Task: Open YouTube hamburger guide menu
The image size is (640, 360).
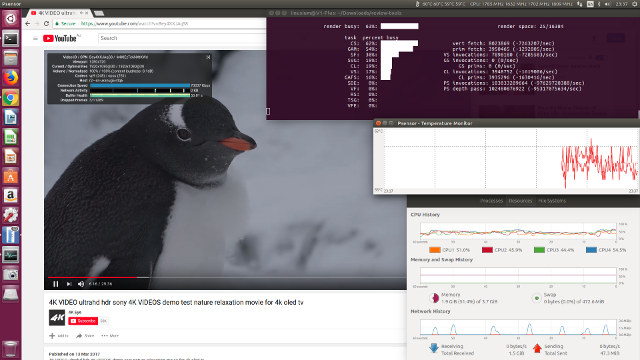Action: click(x=35, y=38)
